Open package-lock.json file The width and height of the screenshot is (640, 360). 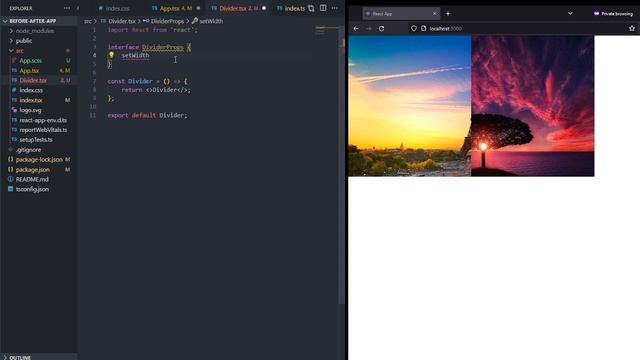point(39,160)
